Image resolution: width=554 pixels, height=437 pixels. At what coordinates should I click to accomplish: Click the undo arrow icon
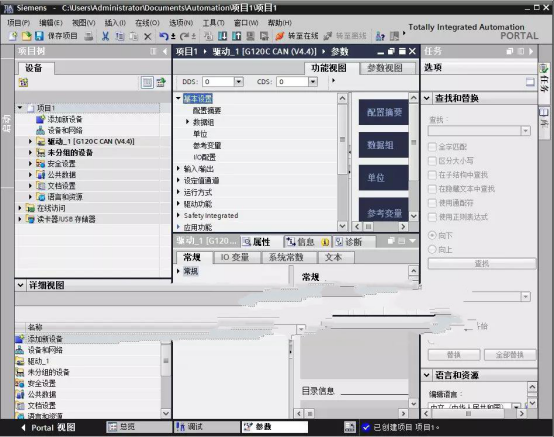(163, 36)
